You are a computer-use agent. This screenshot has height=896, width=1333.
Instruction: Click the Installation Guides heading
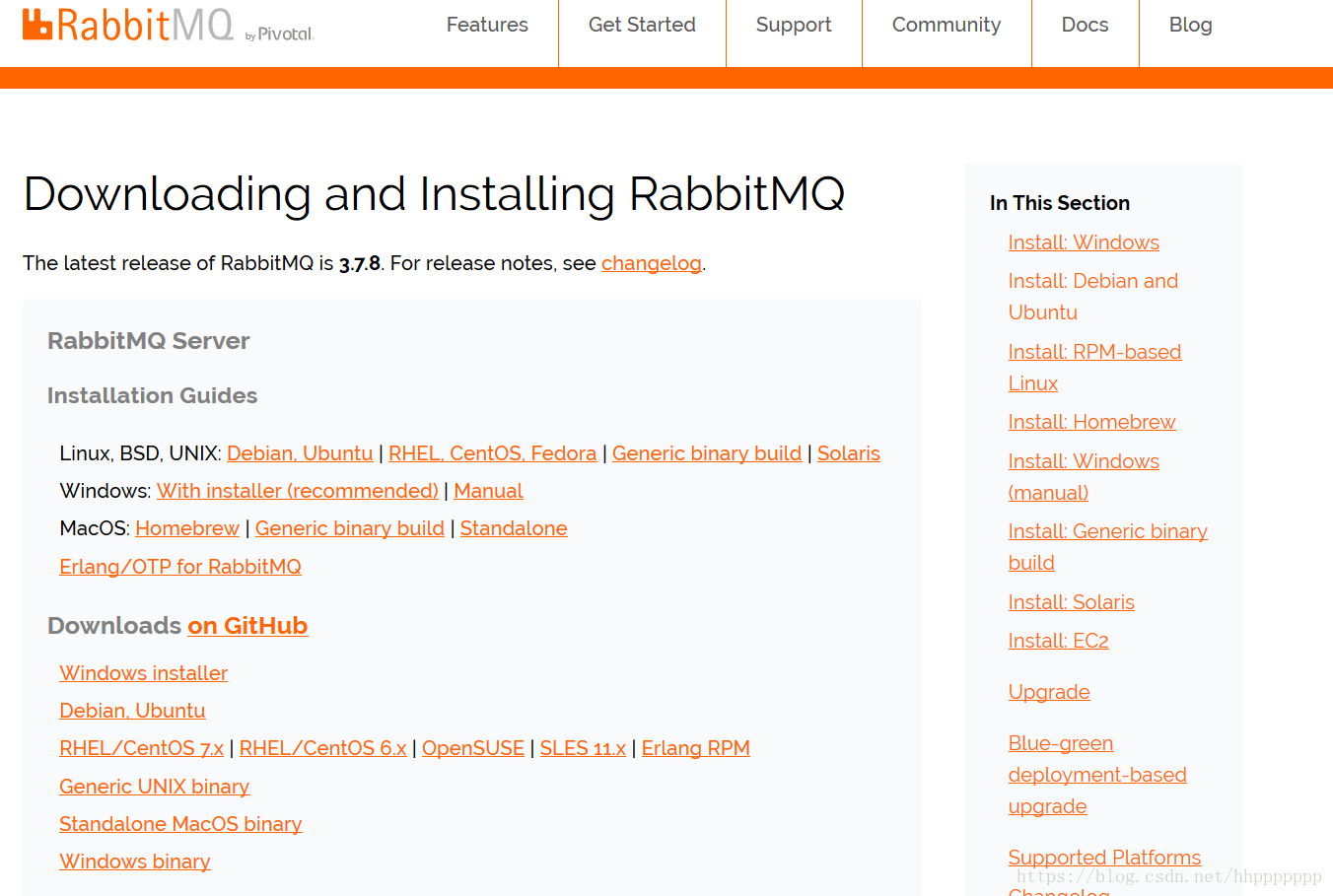[153, 395]
